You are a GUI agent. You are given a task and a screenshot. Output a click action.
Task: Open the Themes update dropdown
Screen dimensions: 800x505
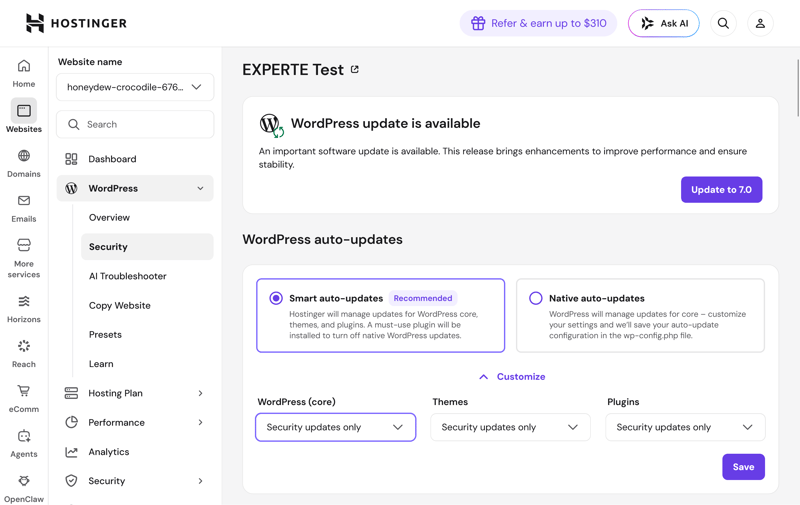510,427
